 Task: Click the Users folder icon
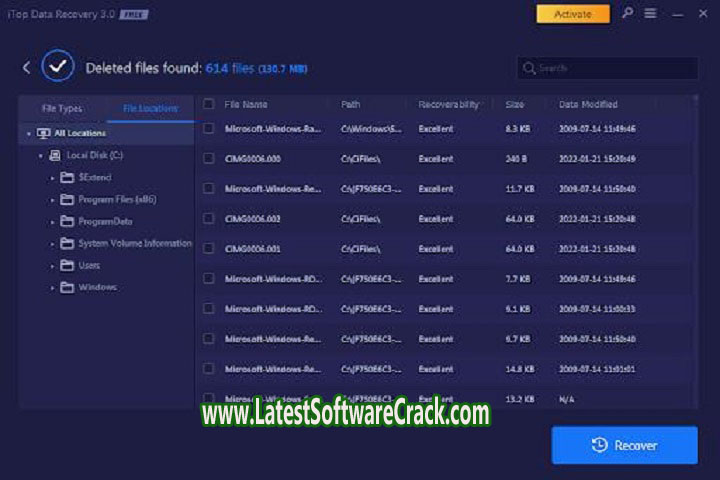[67, 265]
